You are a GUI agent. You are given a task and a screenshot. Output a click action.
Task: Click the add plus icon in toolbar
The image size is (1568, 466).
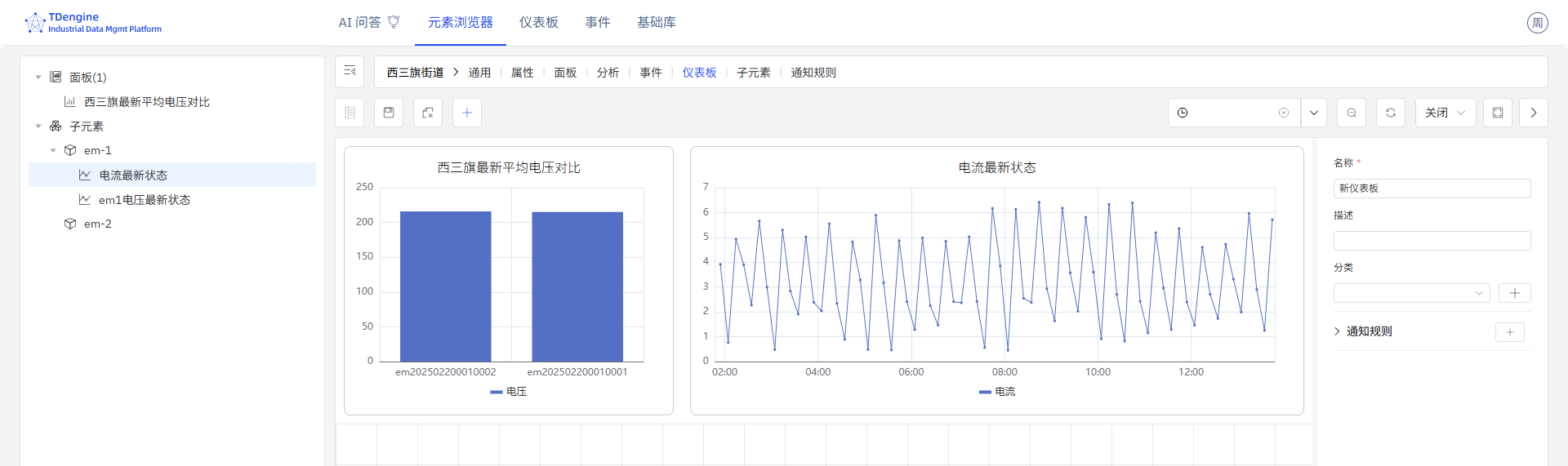467,113
